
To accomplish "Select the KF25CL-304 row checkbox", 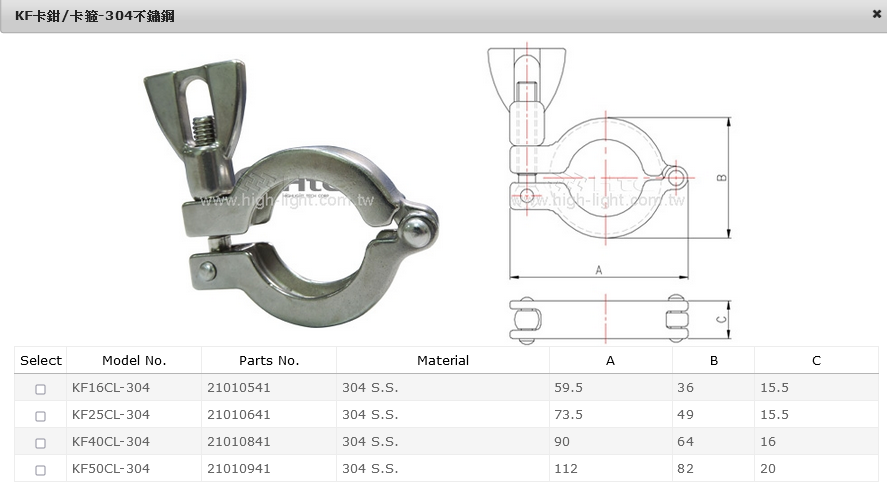I will click(40, 415).
